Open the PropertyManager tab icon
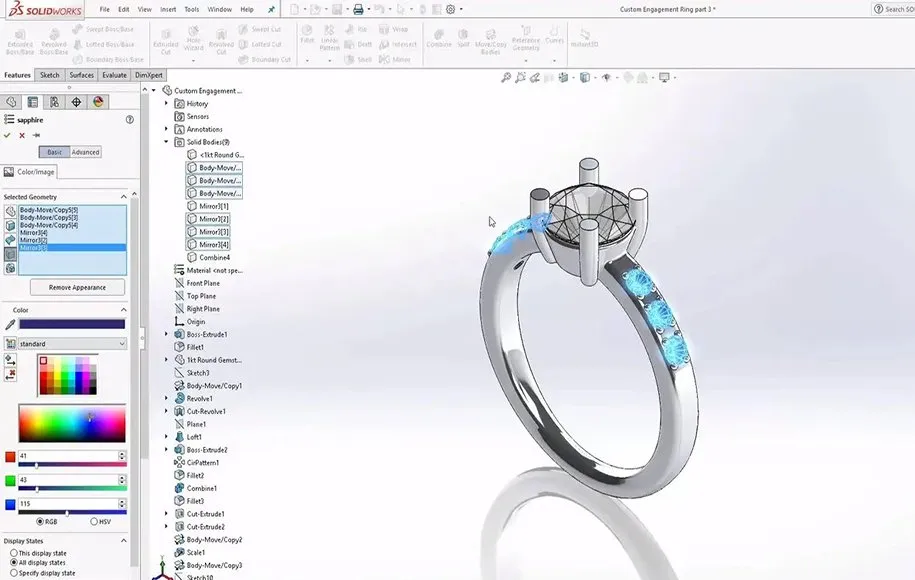The image size is (915, 580). click(33, 102)
